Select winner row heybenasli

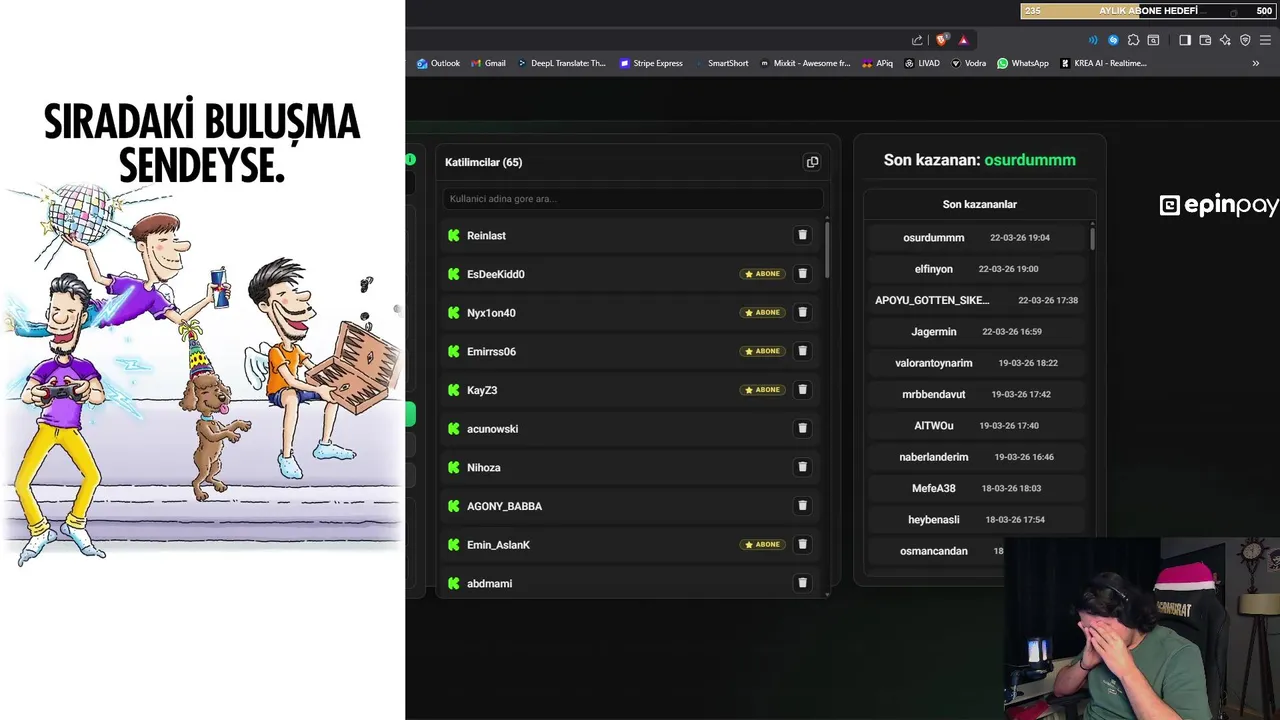pyautogui.click(x=977, y=520)
